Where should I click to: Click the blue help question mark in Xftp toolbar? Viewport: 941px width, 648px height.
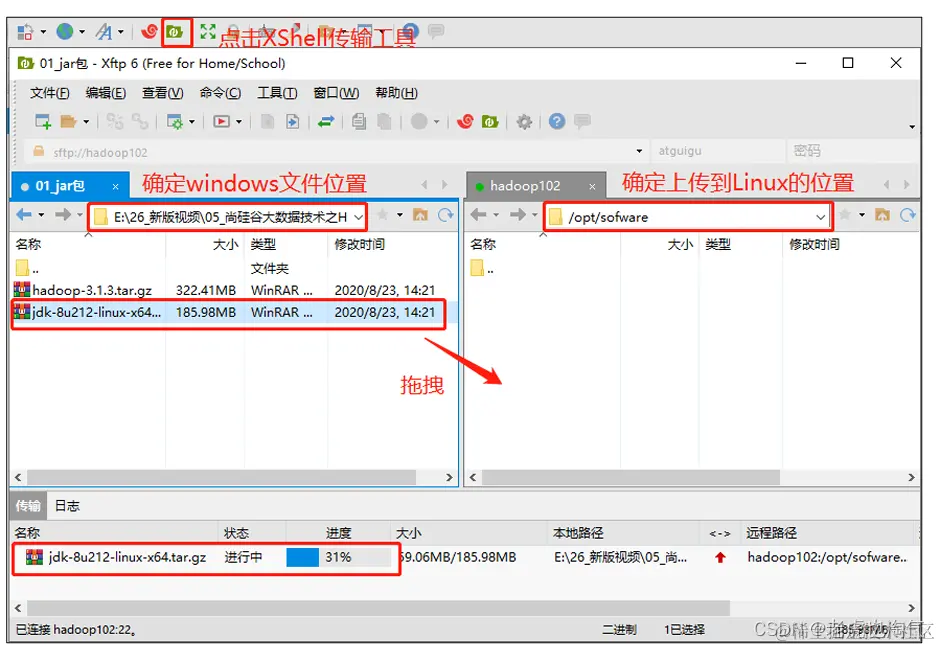(x=557, y=122)
